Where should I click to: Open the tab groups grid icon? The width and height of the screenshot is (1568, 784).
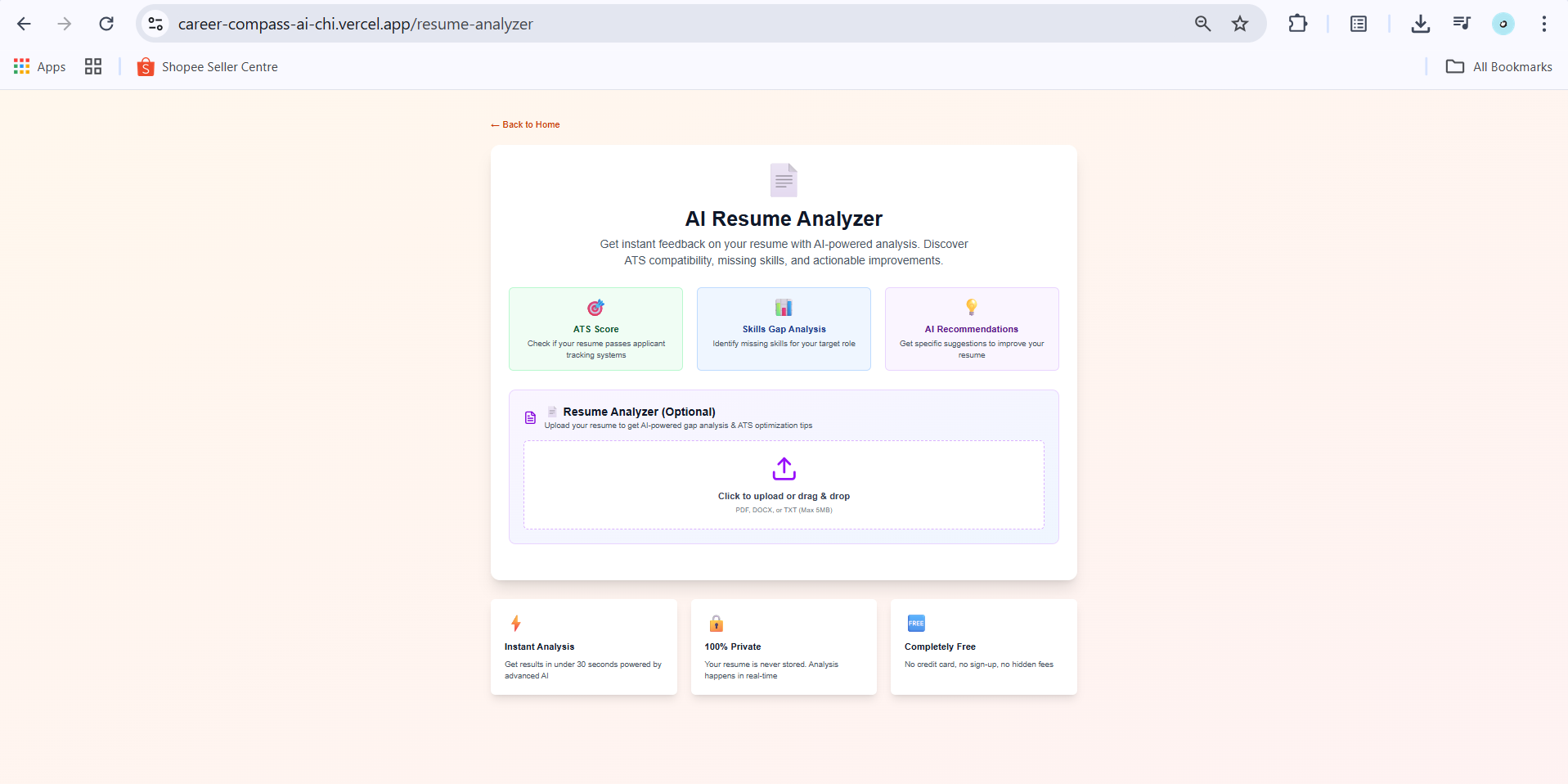point(93,67)
